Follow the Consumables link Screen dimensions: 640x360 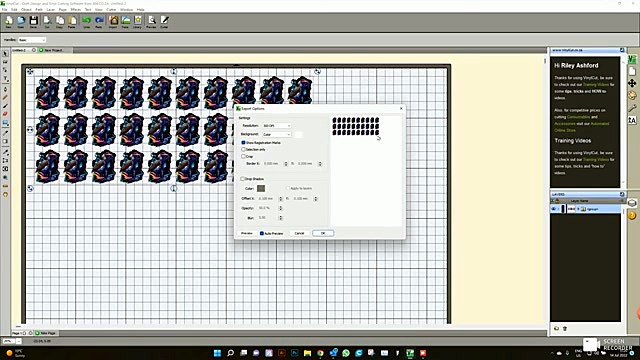click(x=578, y=117)
